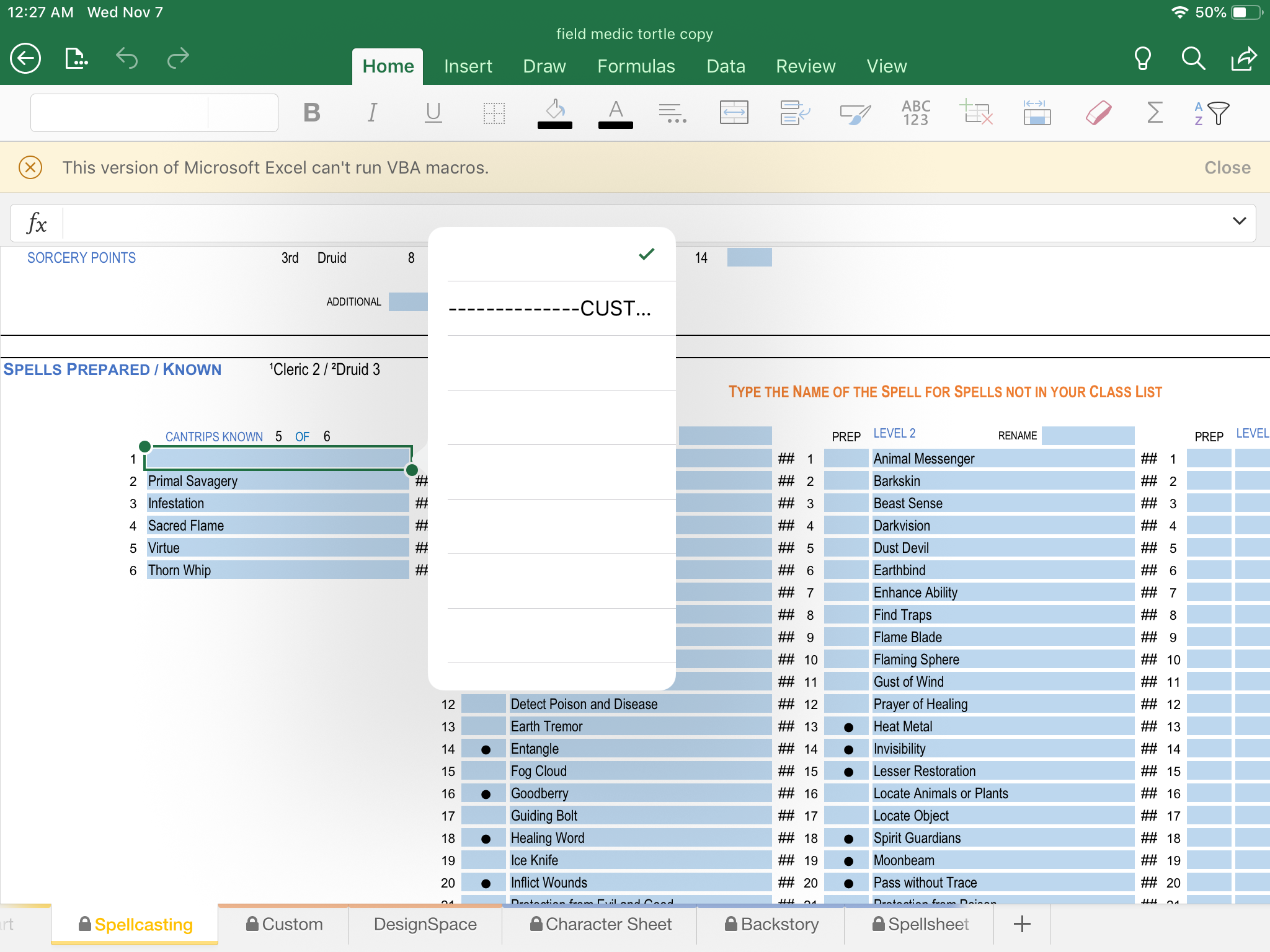Select the cell borders icon
1270x952 pixels.
pyautogui.click(x=494, y=113)
